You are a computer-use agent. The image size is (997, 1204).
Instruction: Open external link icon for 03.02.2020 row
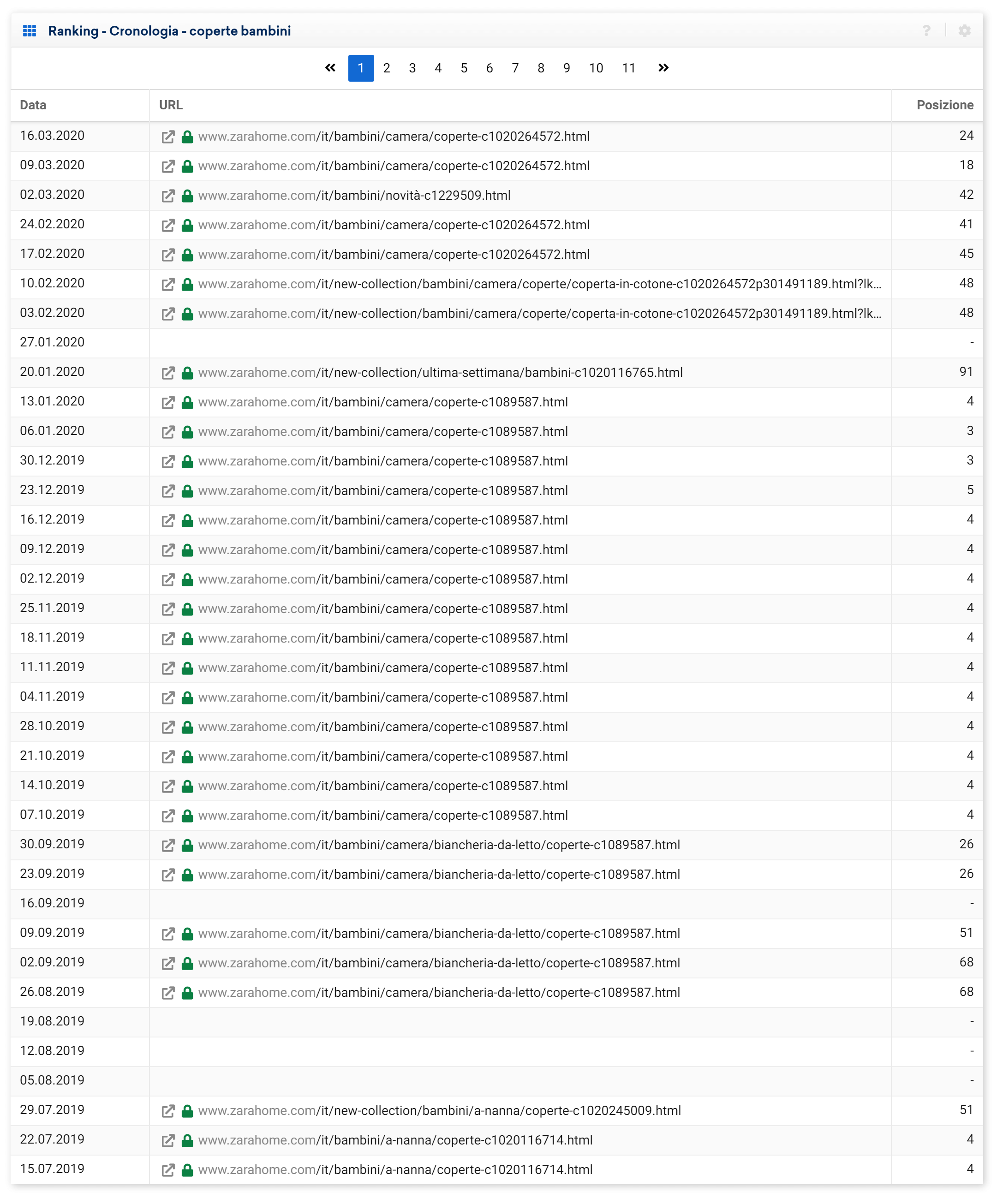pos(168,314)
